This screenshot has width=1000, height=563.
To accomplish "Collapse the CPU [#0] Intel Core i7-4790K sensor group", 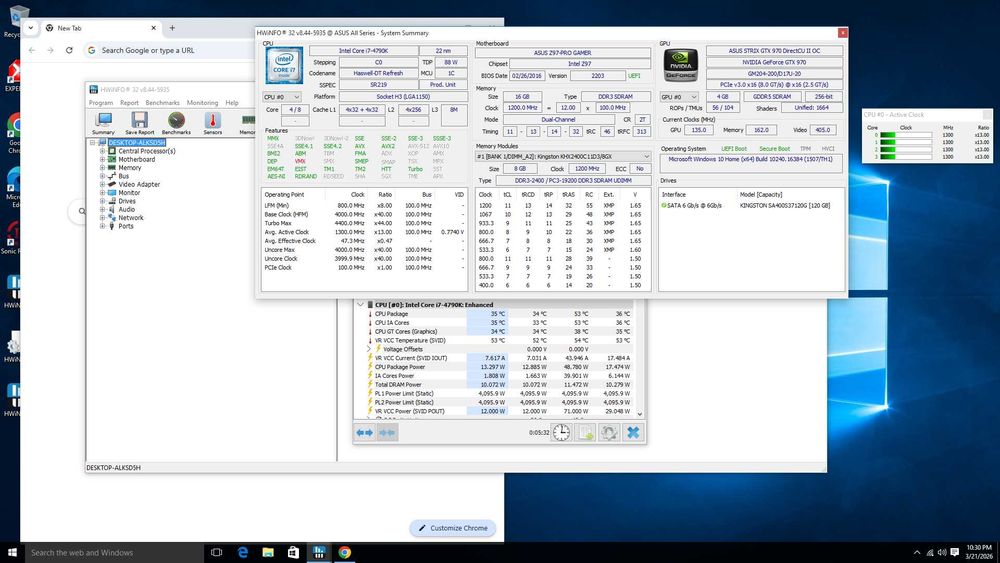I will pos(360,305).
